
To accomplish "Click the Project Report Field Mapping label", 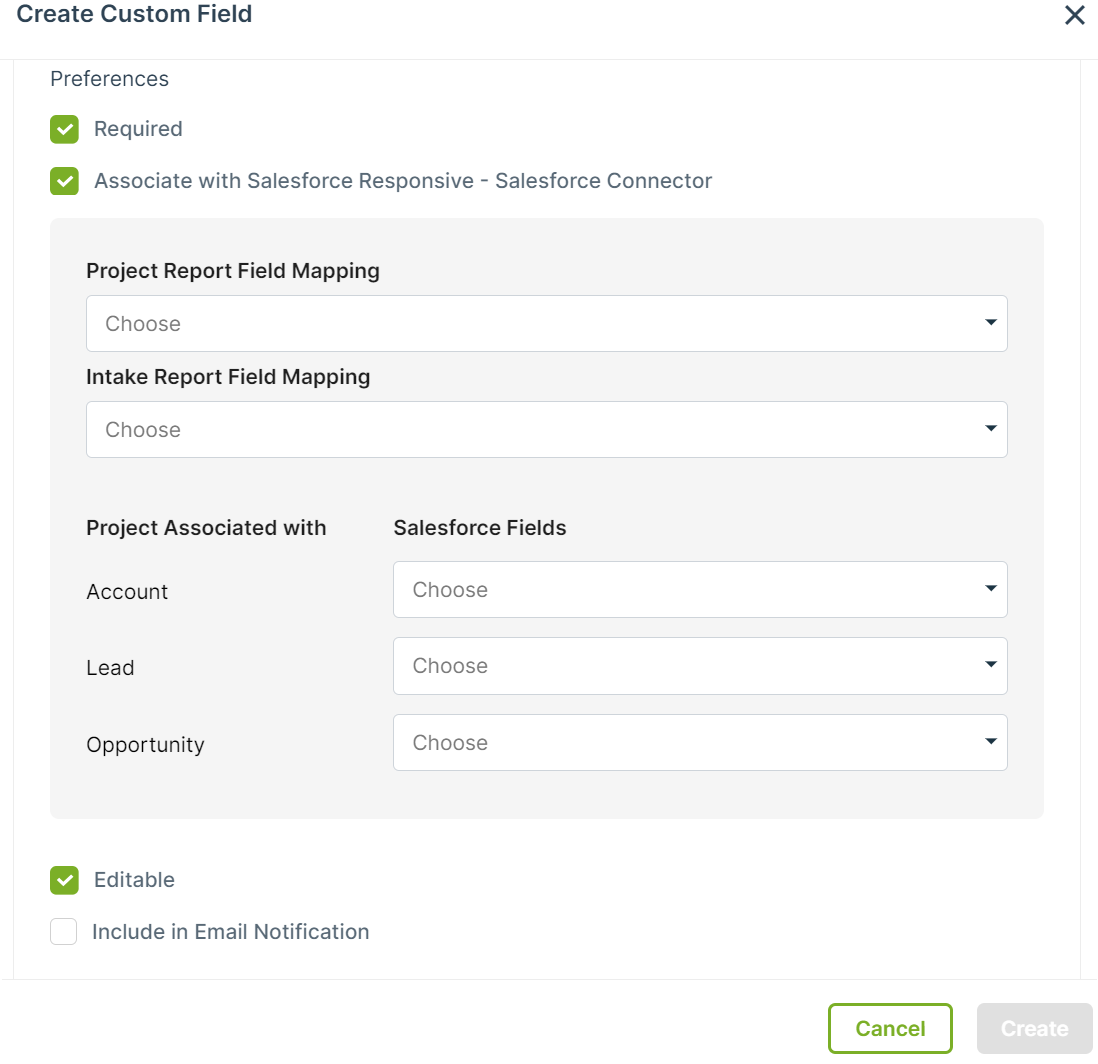I will [232, 271].
